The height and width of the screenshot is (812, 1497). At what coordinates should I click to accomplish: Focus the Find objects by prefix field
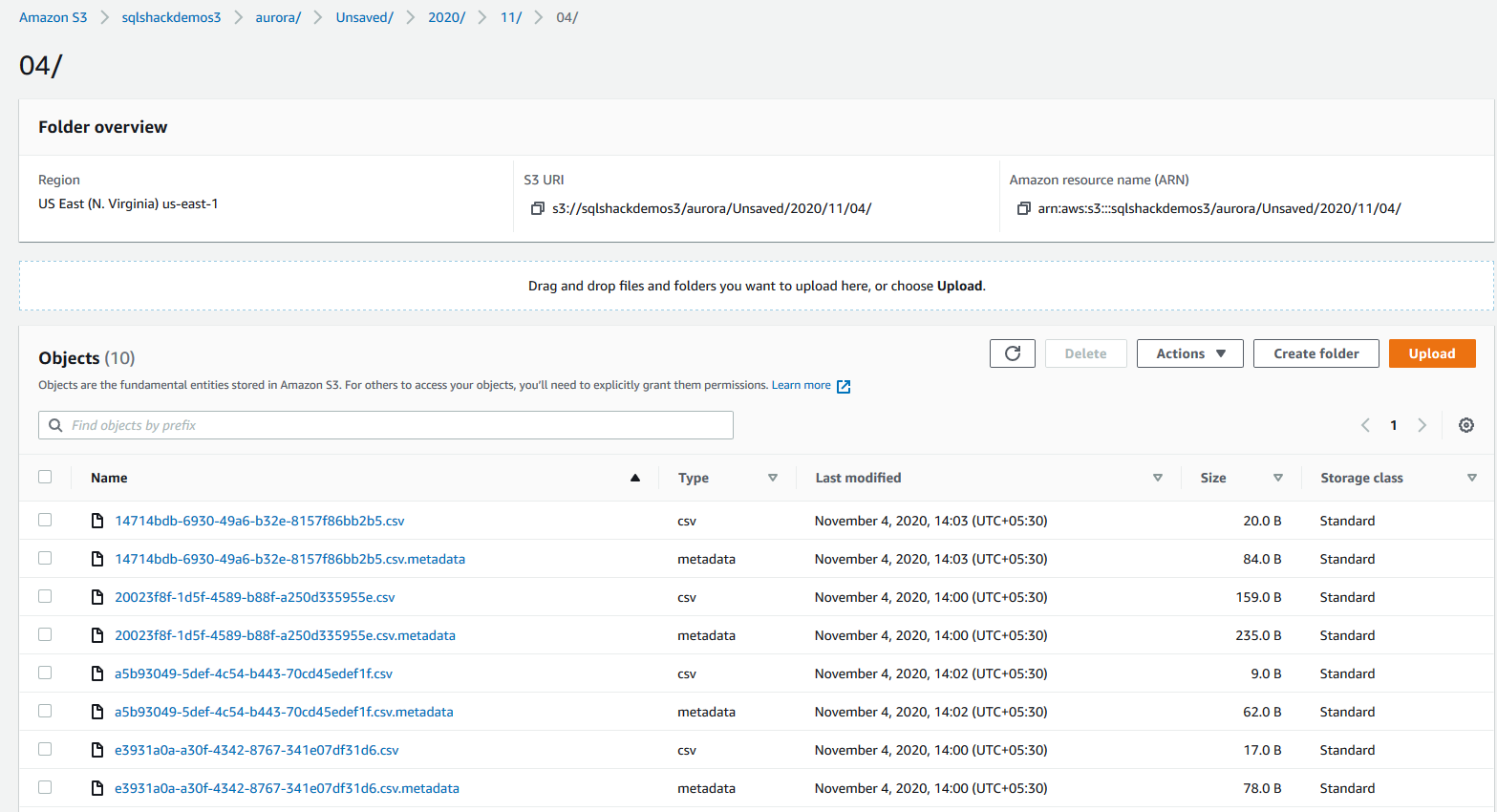point(386,425)
